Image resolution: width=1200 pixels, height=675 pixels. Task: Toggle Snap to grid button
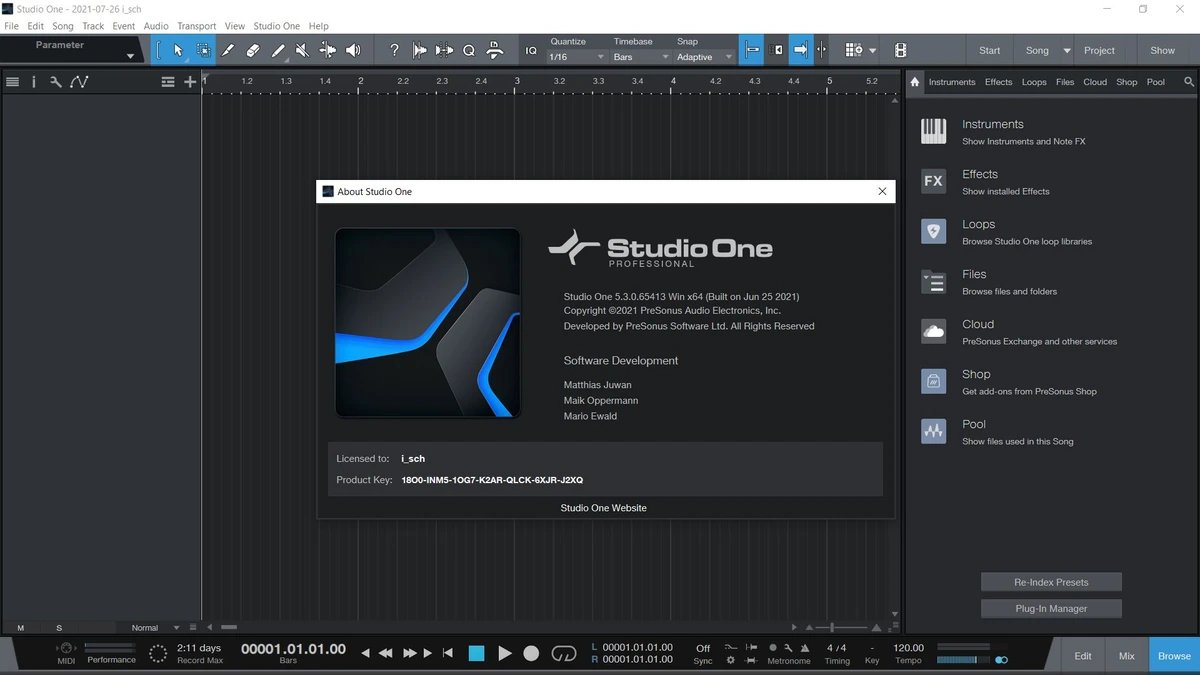click(x=751, y=50)
